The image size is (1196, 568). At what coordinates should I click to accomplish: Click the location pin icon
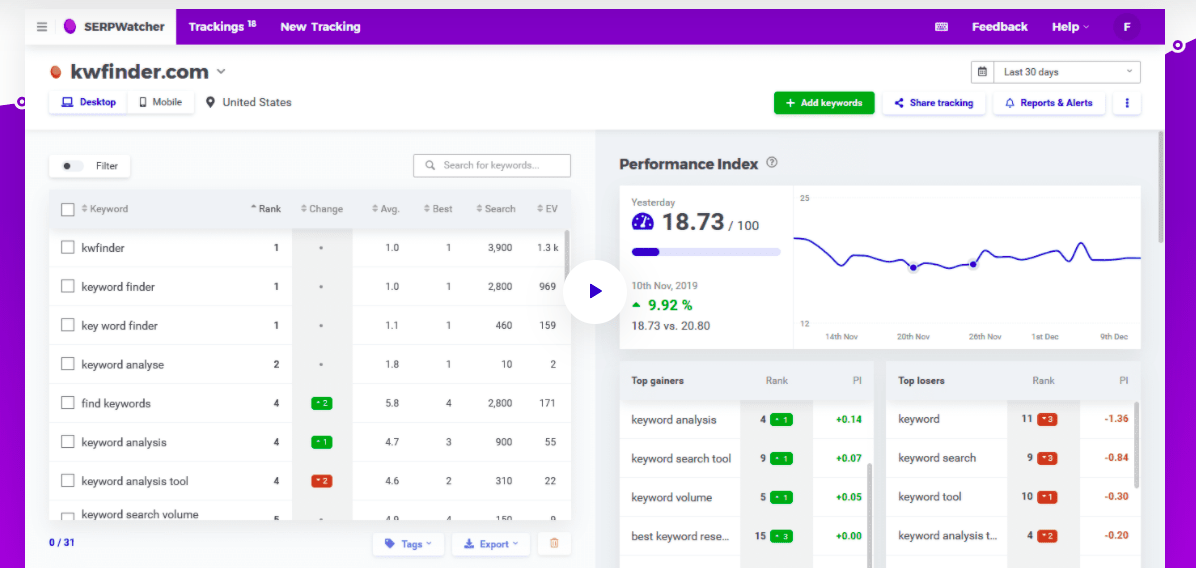tap(211, 102)
